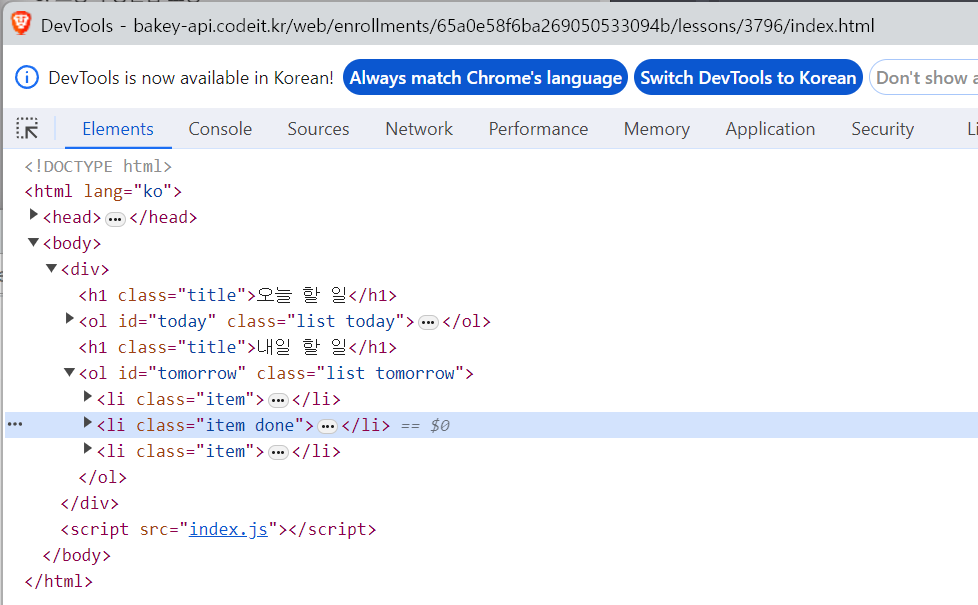
Task: Expand the last li class="item" node
Action: 88,448
